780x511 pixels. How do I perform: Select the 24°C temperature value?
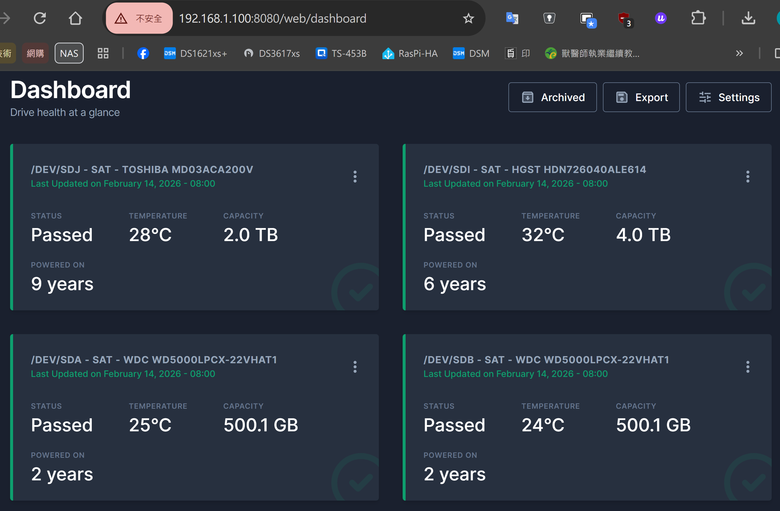[x=543, y=425]
